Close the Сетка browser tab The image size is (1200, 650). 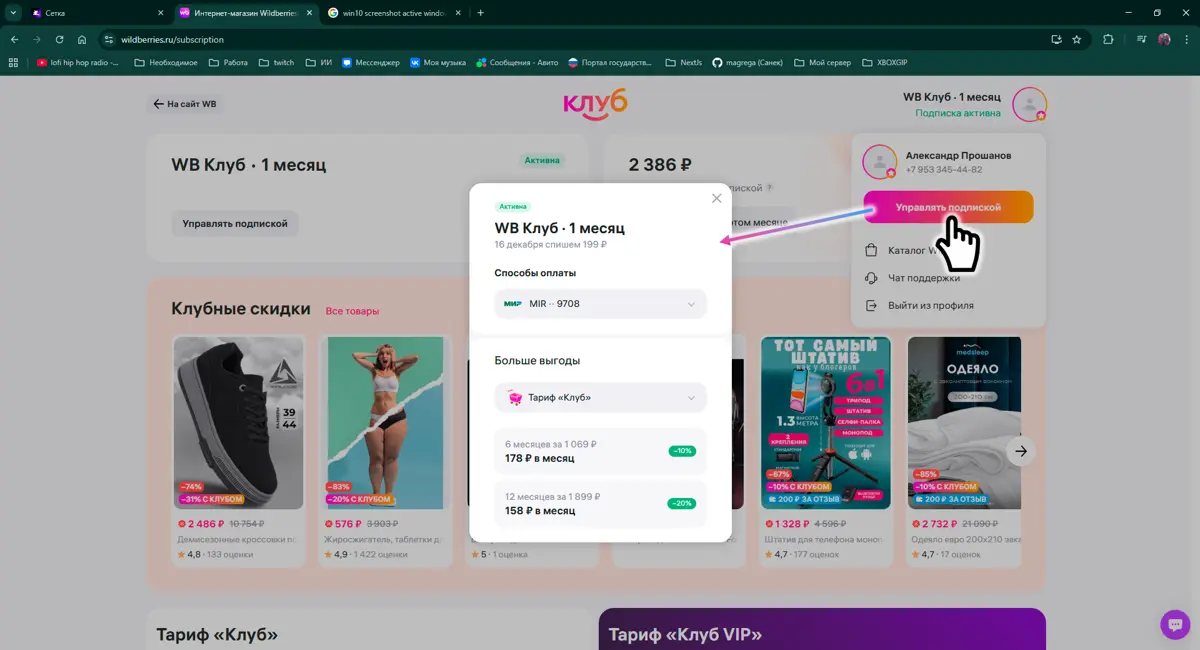160,13
